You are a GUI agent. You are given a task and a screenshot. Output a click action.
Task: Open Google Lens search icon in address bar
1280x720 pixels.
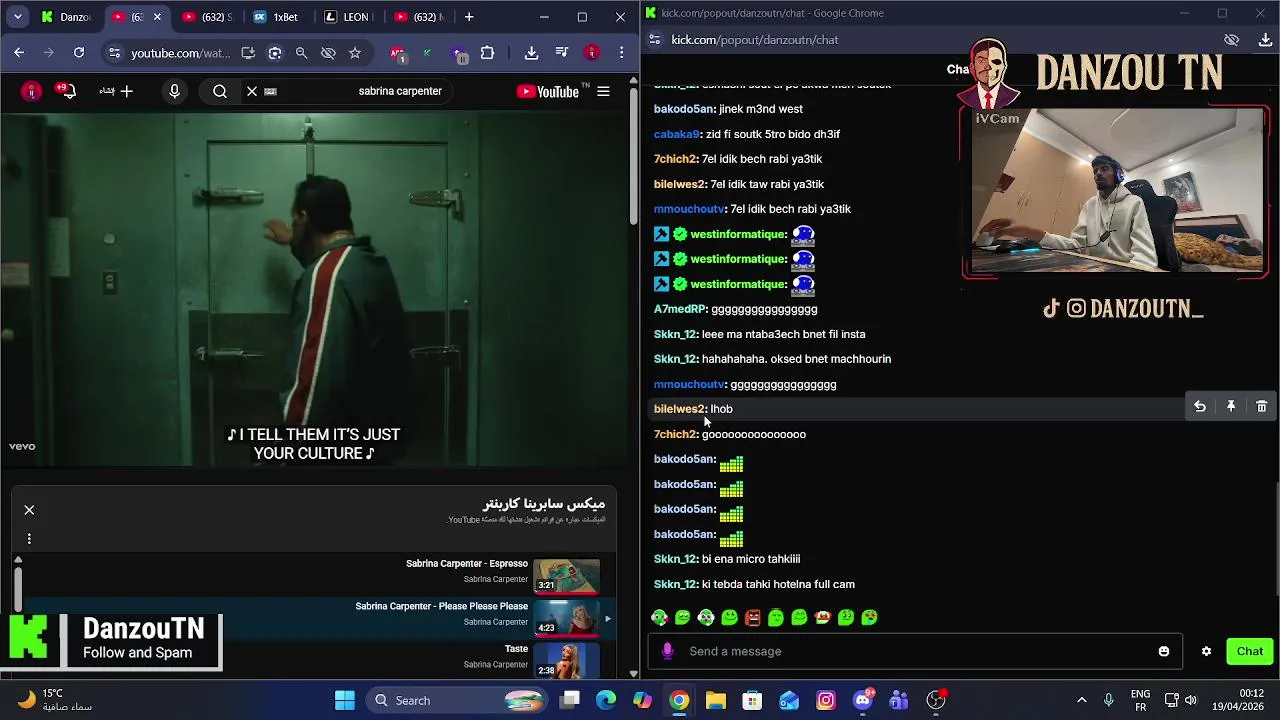tap(275, 53)
